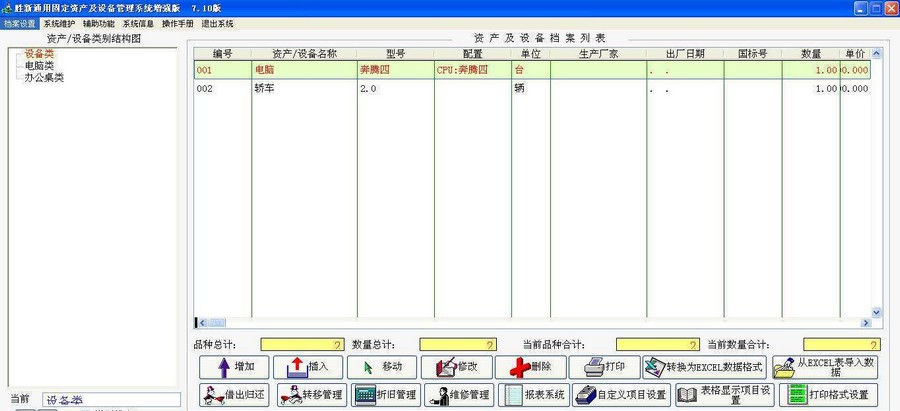Open 转移管理 transfer management
The image size is (900, 411).
pyautogui.click(x=312, y=395)
